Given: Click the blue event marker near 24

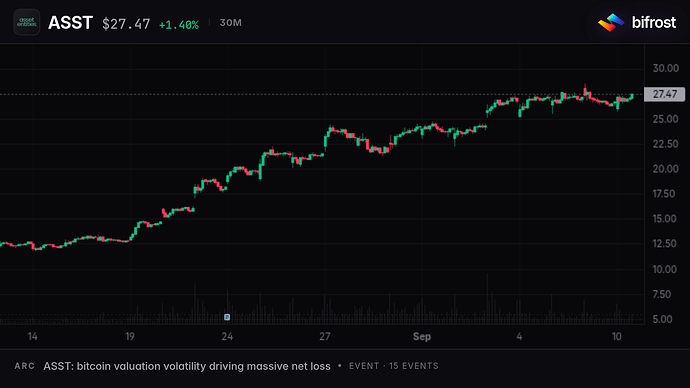Looking at the screenshot, I should 227,317.
